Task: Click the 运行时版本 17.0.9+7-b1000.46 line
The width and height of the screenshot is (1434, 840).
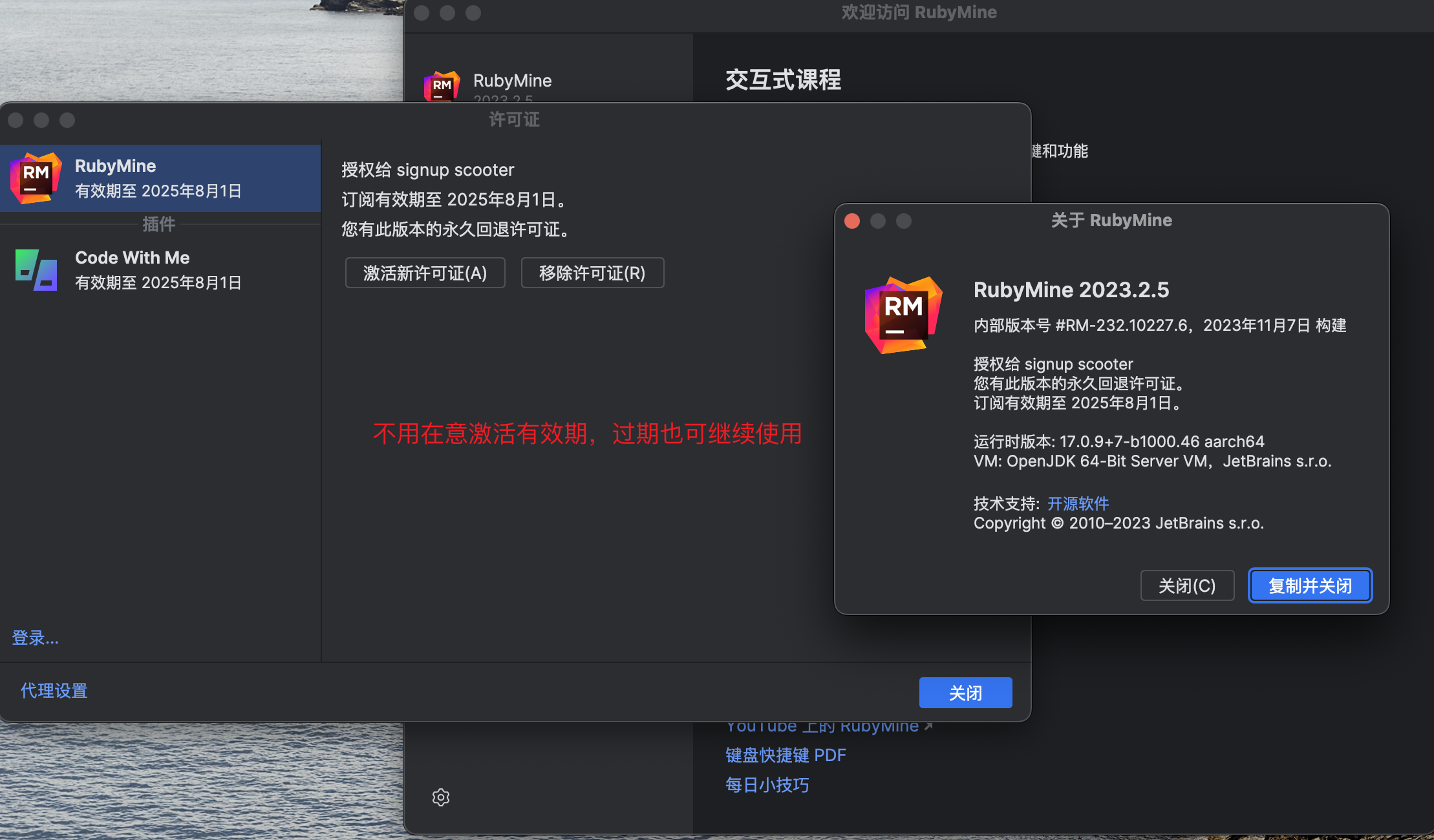Action: coord(1119,441)
